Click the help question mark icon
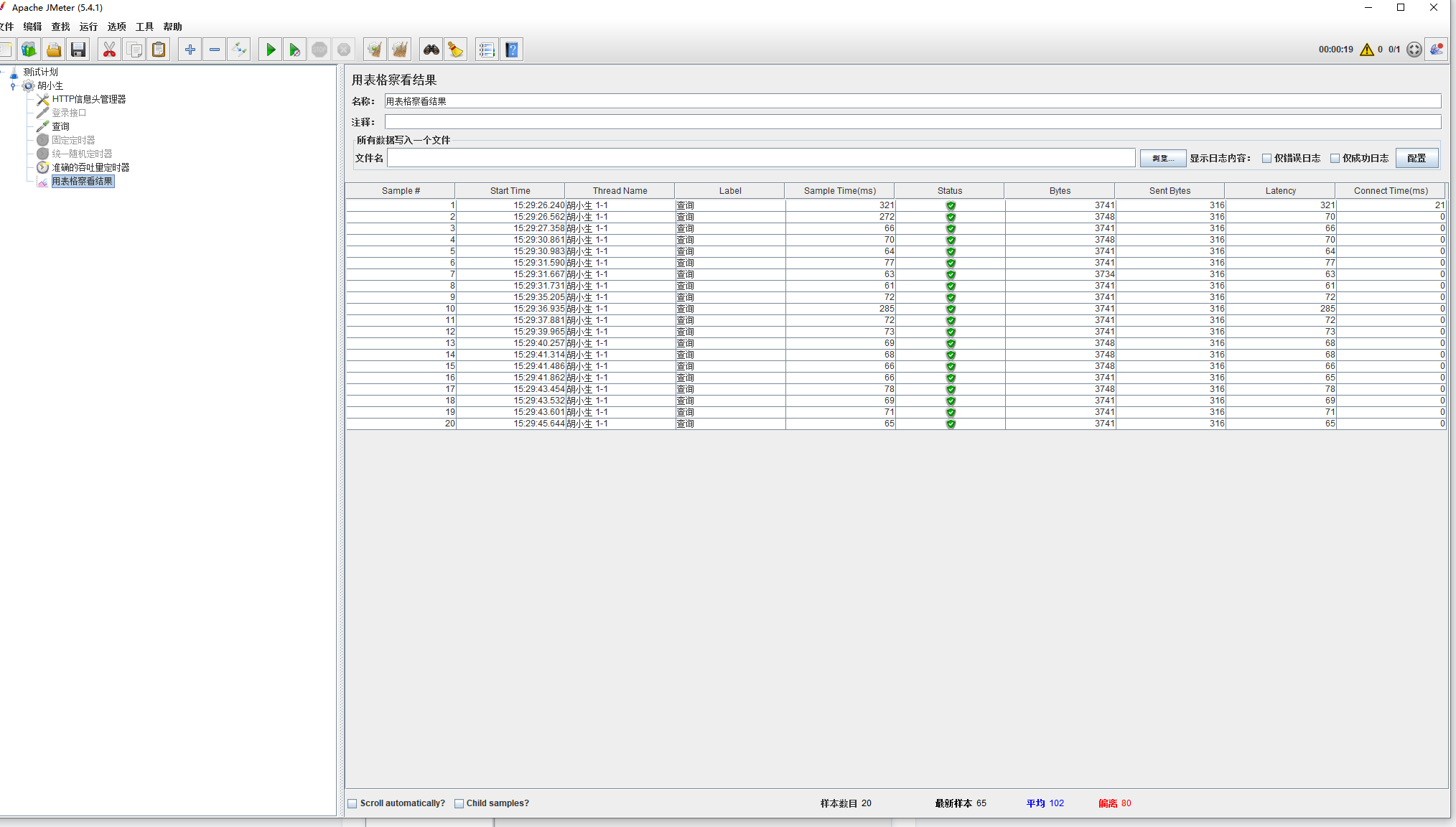 click(511, 50)
